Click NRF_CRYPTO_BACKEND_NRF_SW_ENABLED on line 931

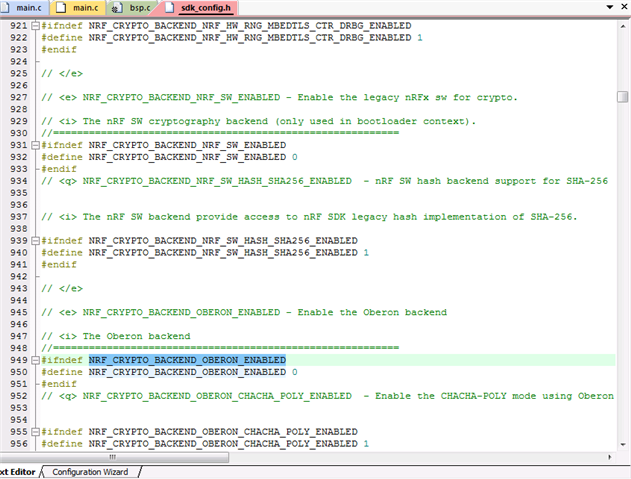click(187, 145)
